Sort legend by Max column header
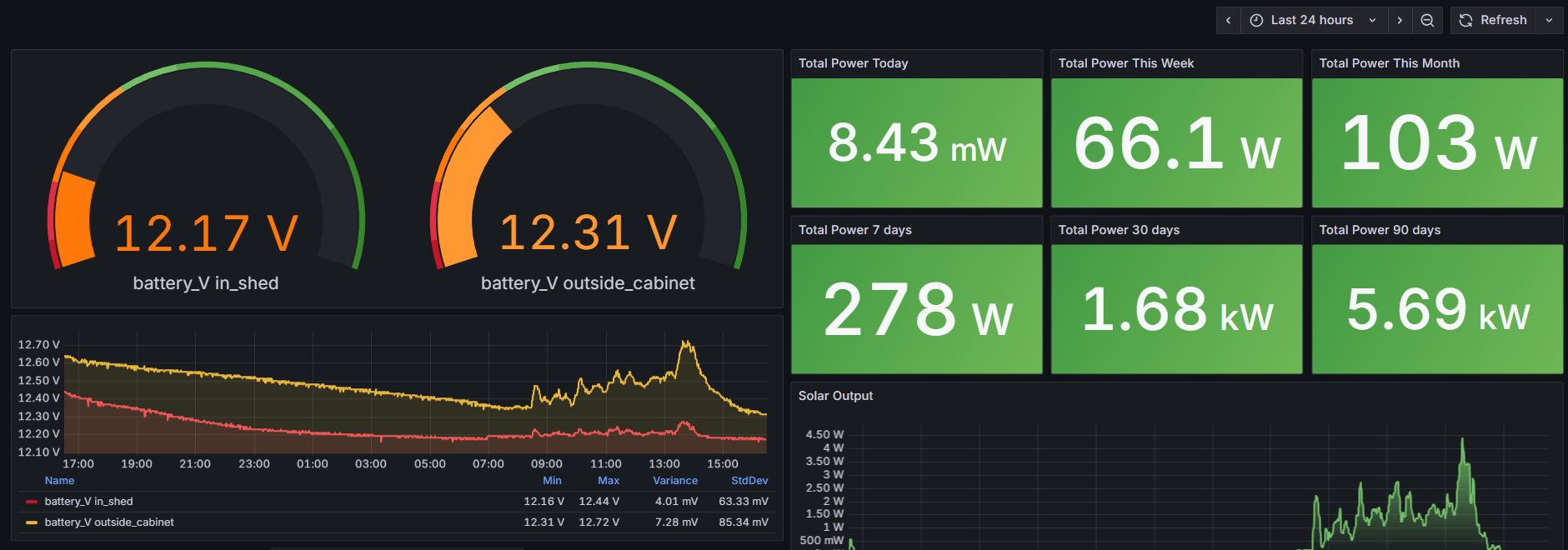The image size is (1568, 550). pos(609,481)
